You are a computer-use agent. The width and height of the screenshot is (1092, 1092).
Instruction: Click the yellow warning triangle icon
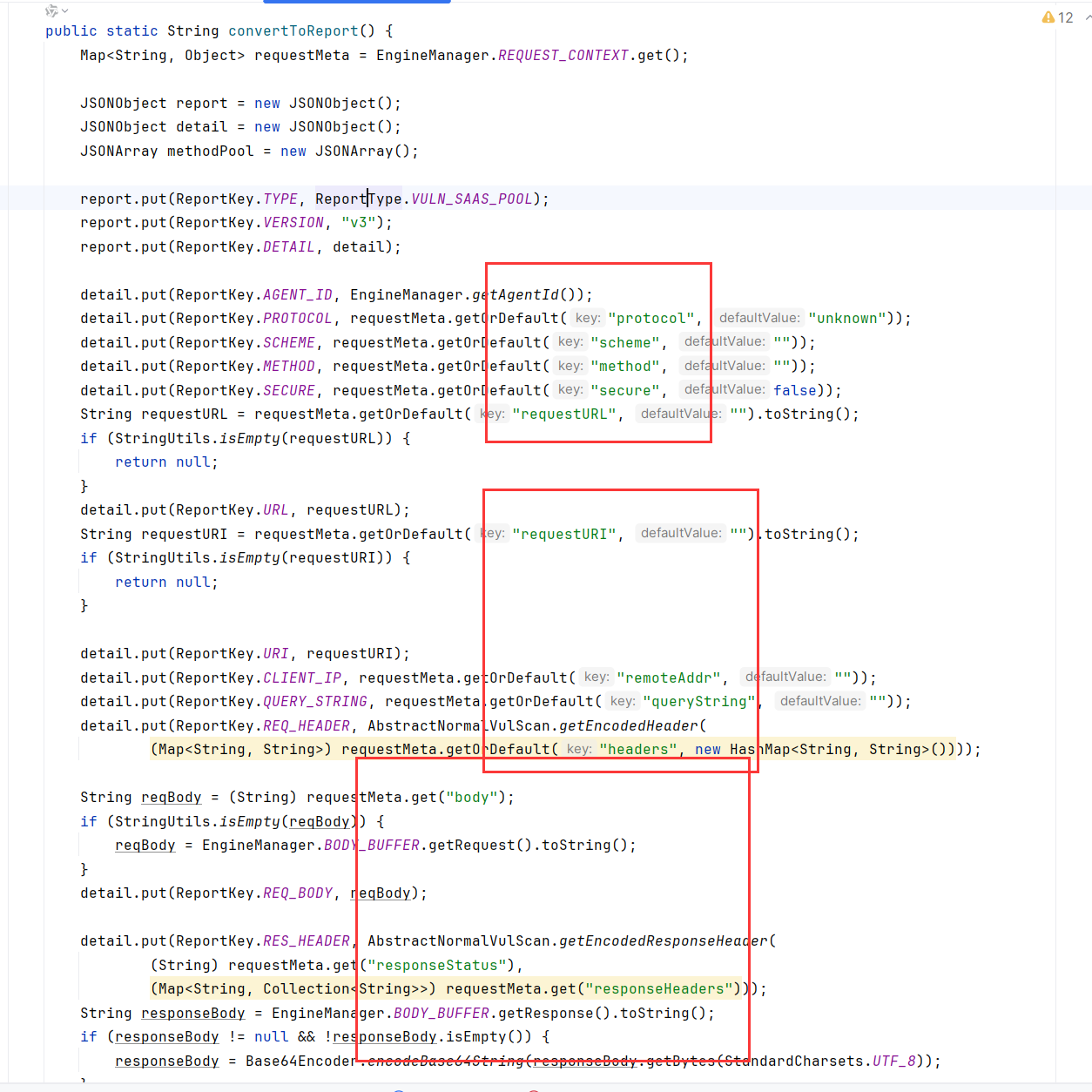point(1048,17)
